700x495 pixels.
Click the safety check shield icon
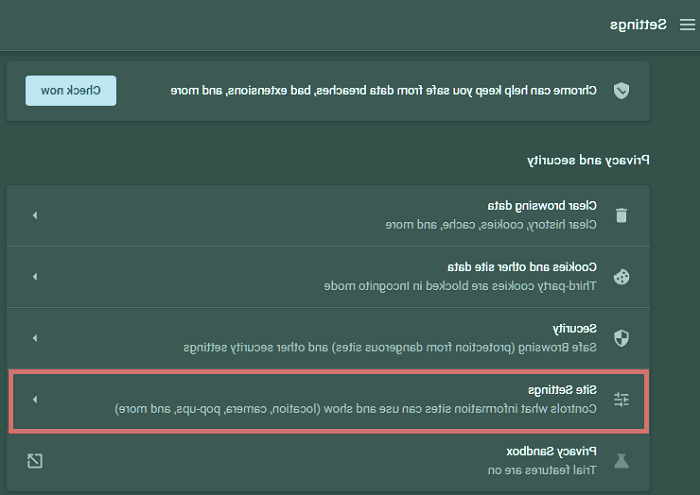coord(621,91)
